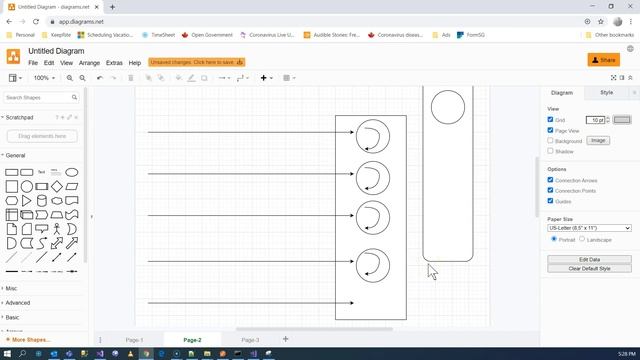Zoom out using the magnifier-minus toolbar icon

click(82, 78)
